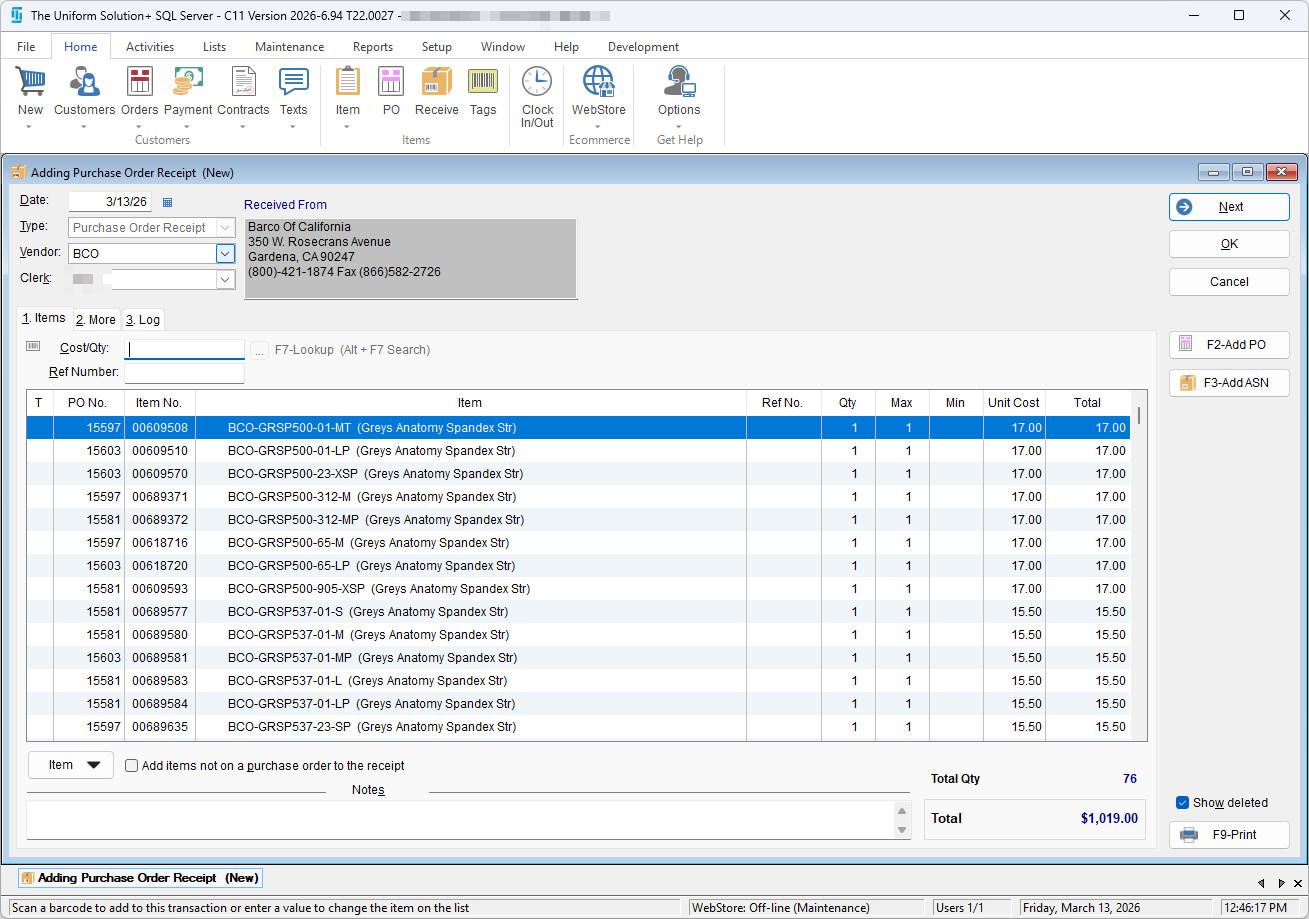Switch to the 2. More tab
The width and height of the screenshot is (1309, 919).
(96, 320)
